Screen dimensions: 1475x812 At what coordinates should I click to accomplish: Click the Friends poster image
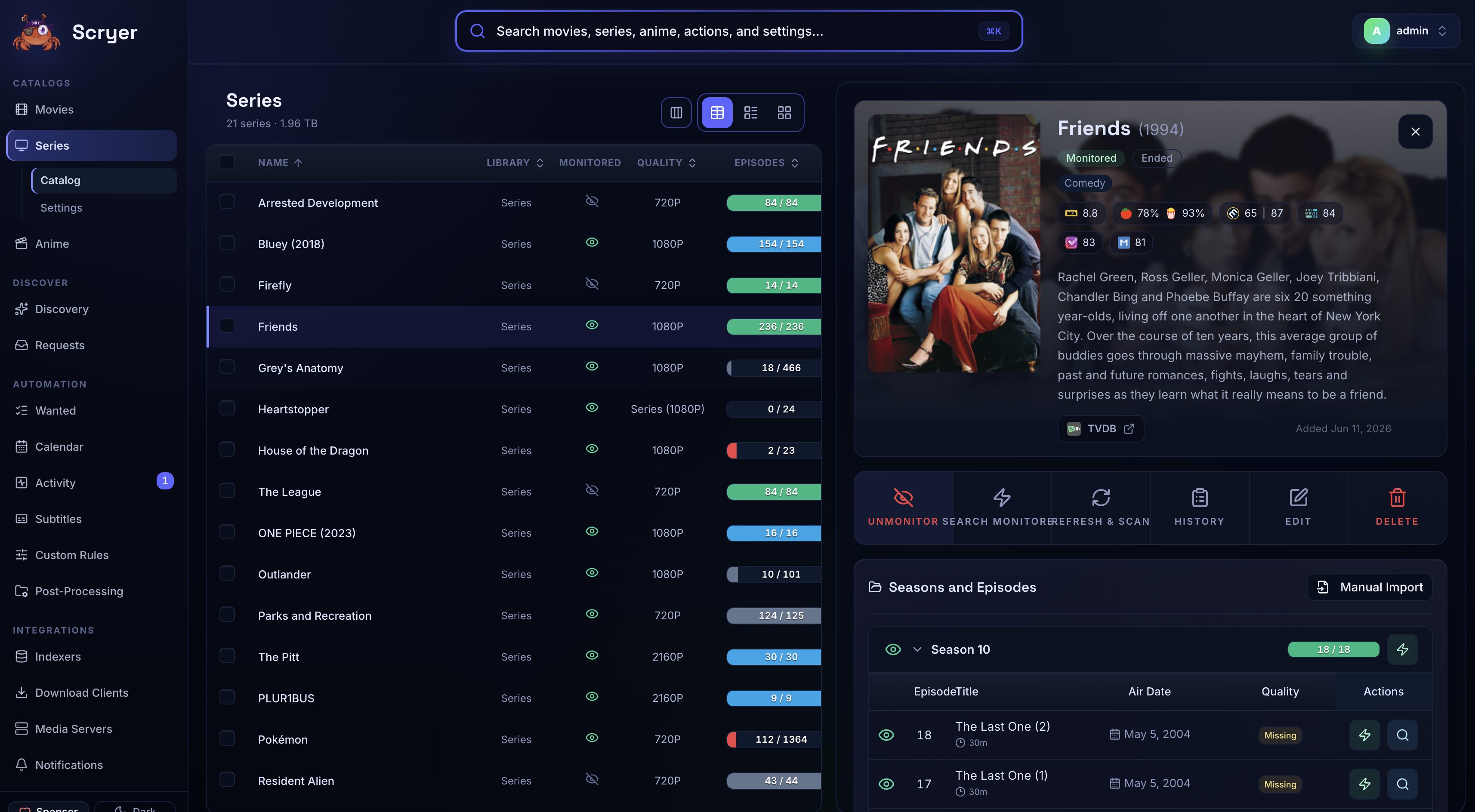pos(954,244)
